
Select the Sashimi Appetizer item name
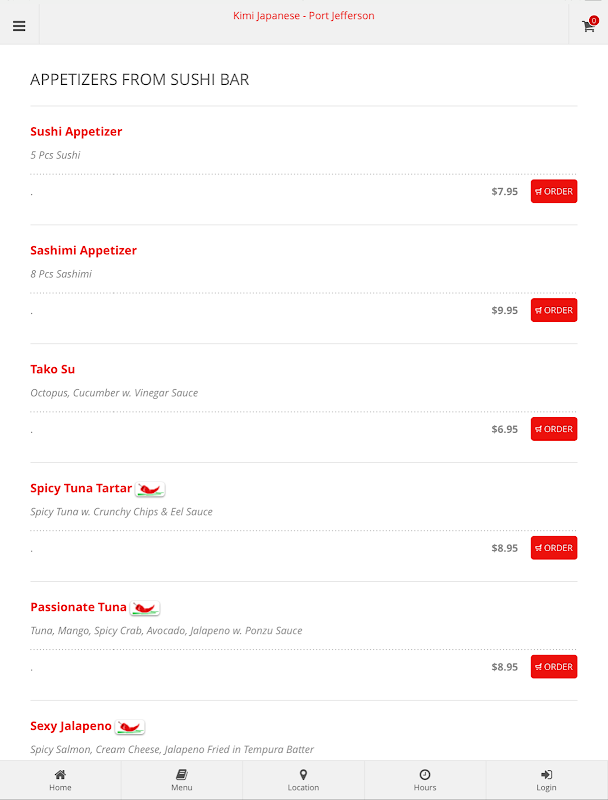coord(84,251)
